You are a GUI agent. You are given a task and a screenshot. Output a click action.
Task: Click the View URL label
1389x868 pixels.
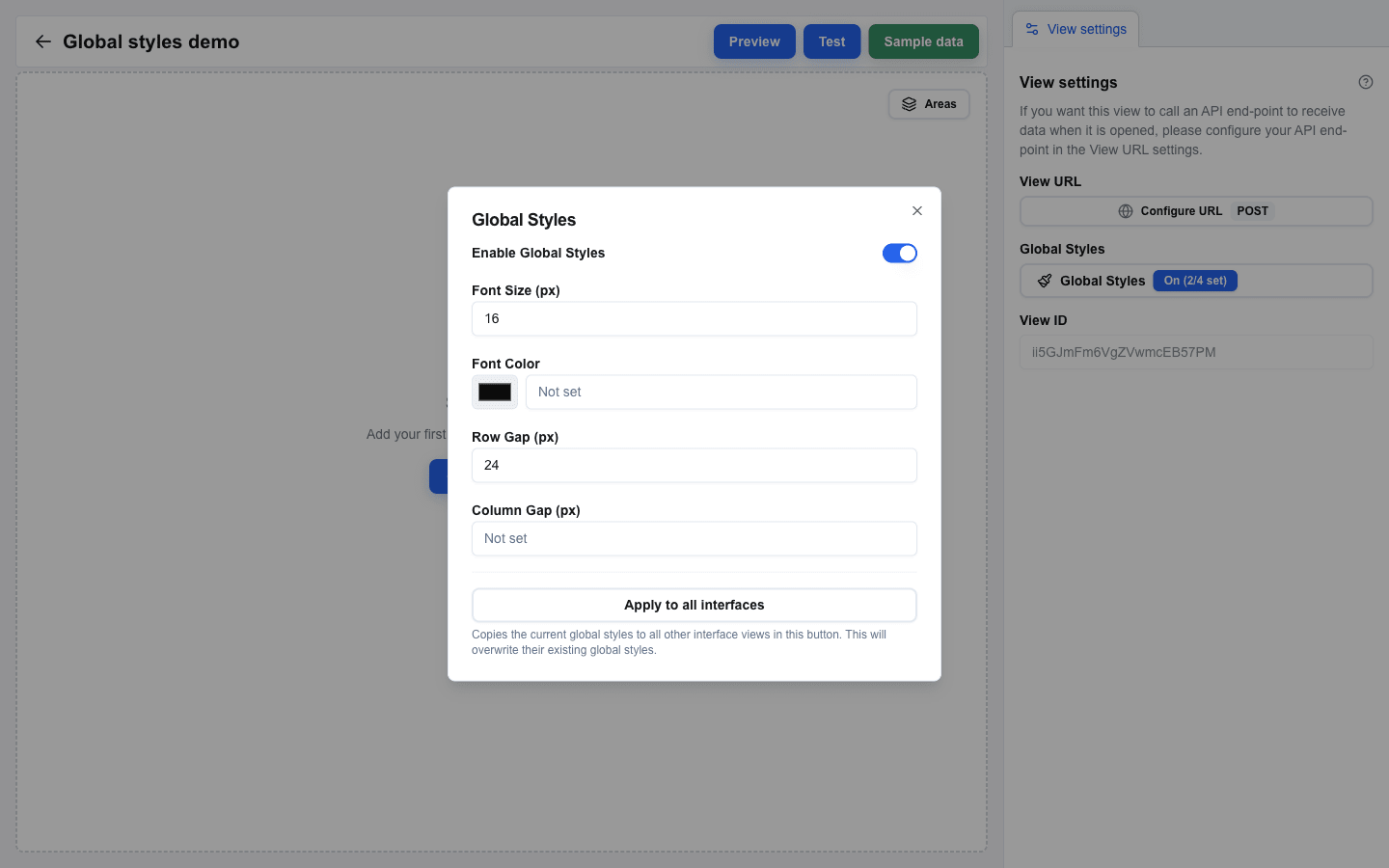click(1050, 181)
